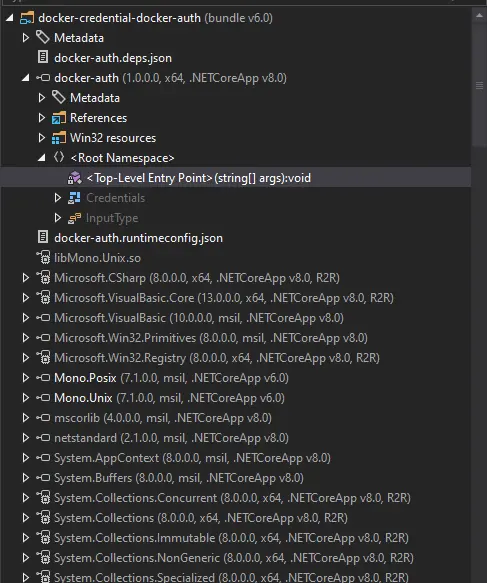487x583 pixels.
Task: Expand the mscorlib assembly
Action: click(x=26, y=418)
